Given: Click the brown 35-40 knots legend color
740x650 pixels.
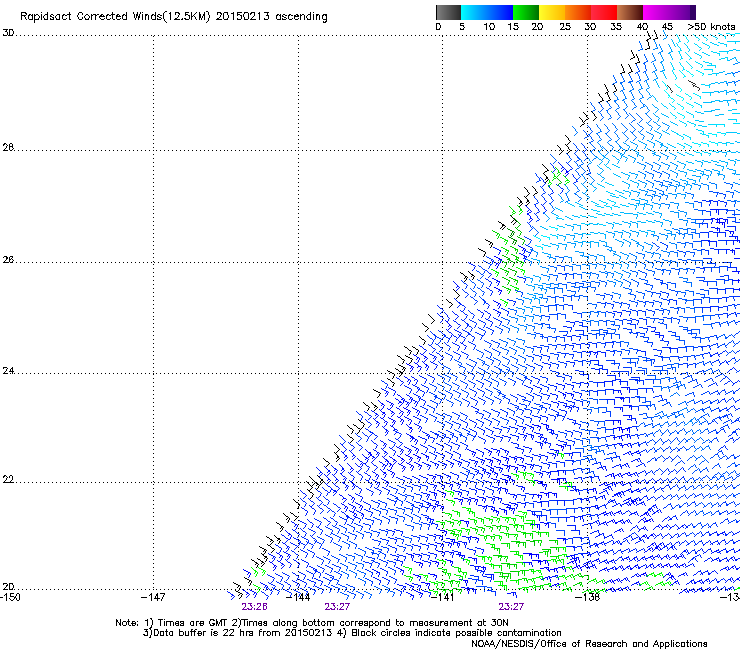Looking at the screenshot, I should [630, 12].
